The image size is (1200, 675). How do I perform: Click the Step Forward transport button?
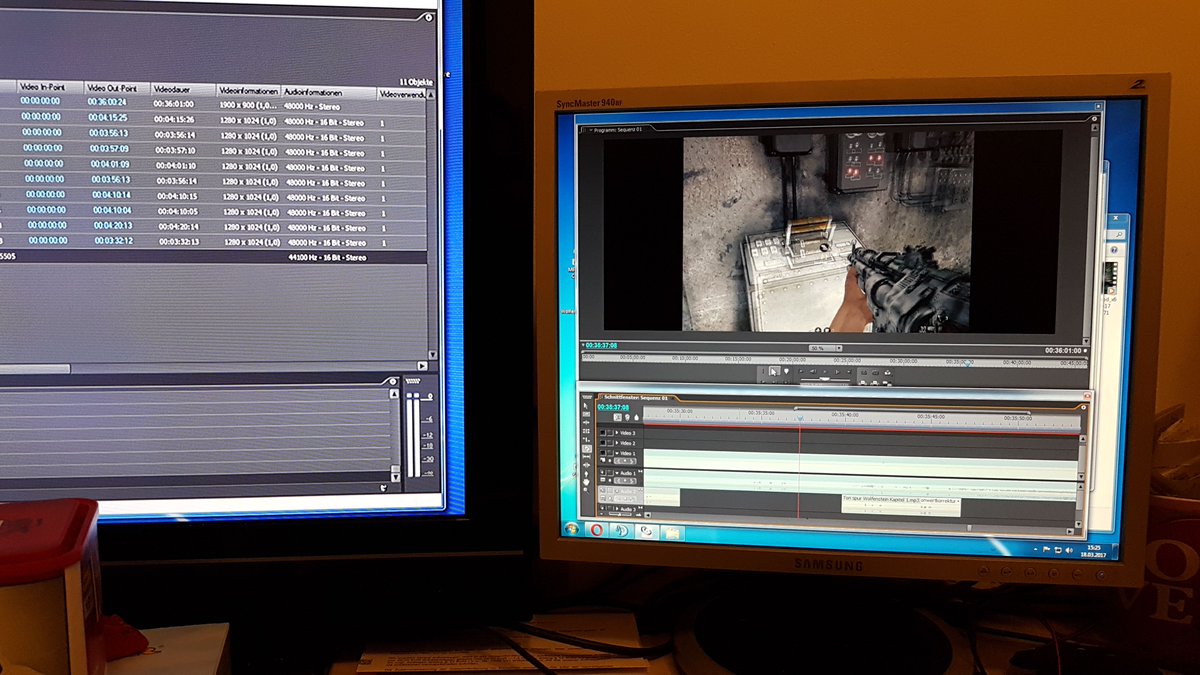tap(837, 369)
